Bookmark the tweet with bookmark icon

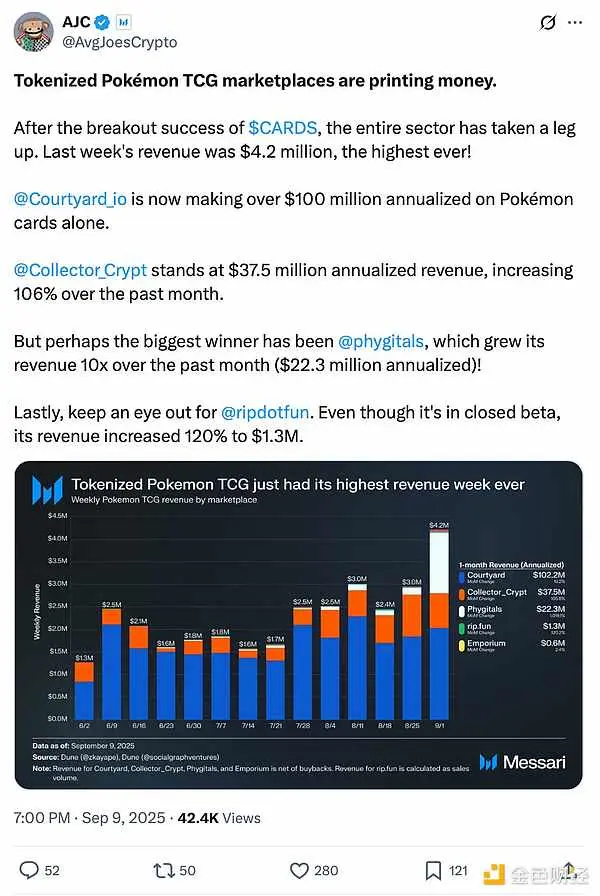pyautogui.click(x=433, y=870)
